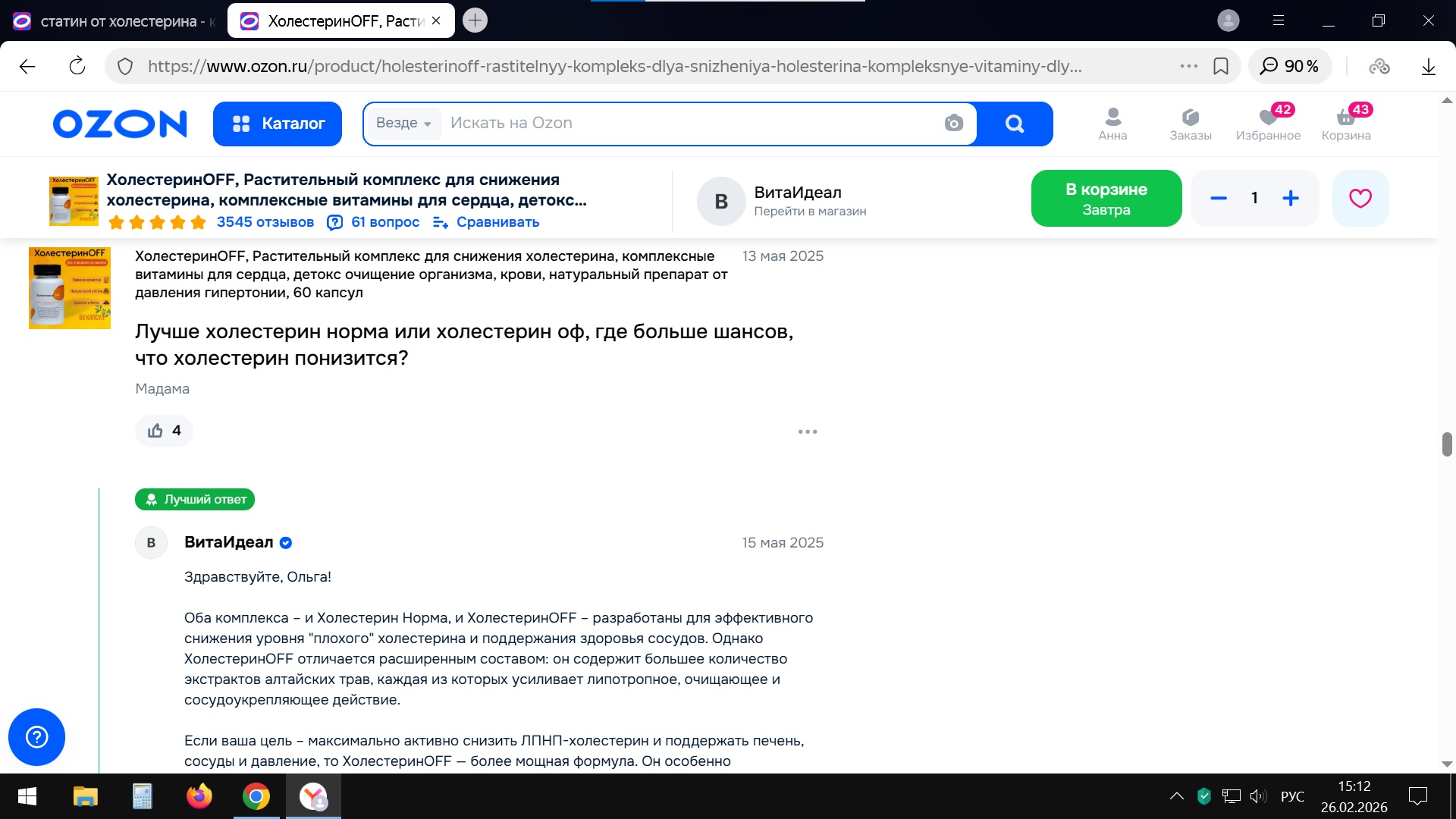This screenshot has height=819, width=1456.
Task: Increase quantity with the plus button
Action: (1291, 198)
